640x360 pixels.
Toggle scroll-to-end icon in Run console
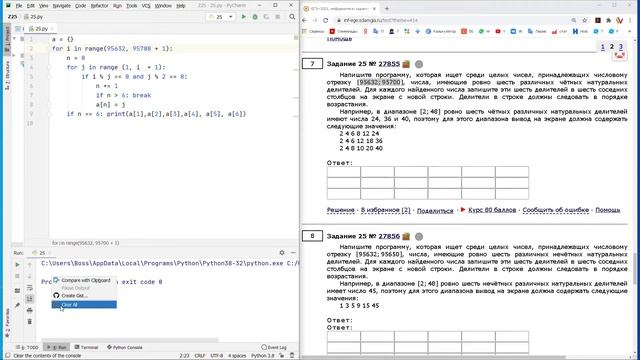tap(29, 299)
